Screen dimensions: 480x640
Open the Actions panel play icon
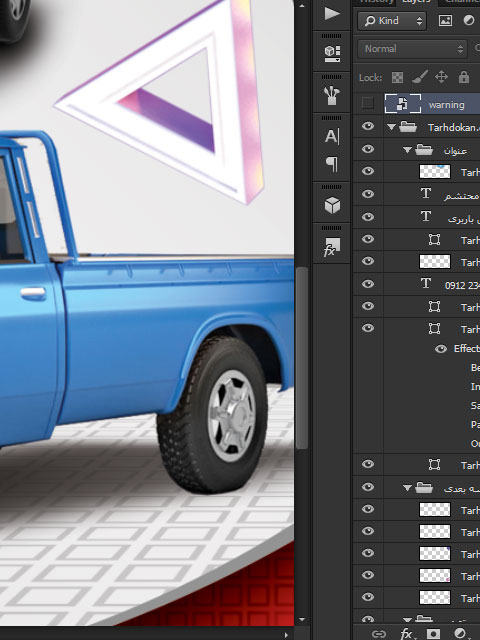tap(332, 13)
